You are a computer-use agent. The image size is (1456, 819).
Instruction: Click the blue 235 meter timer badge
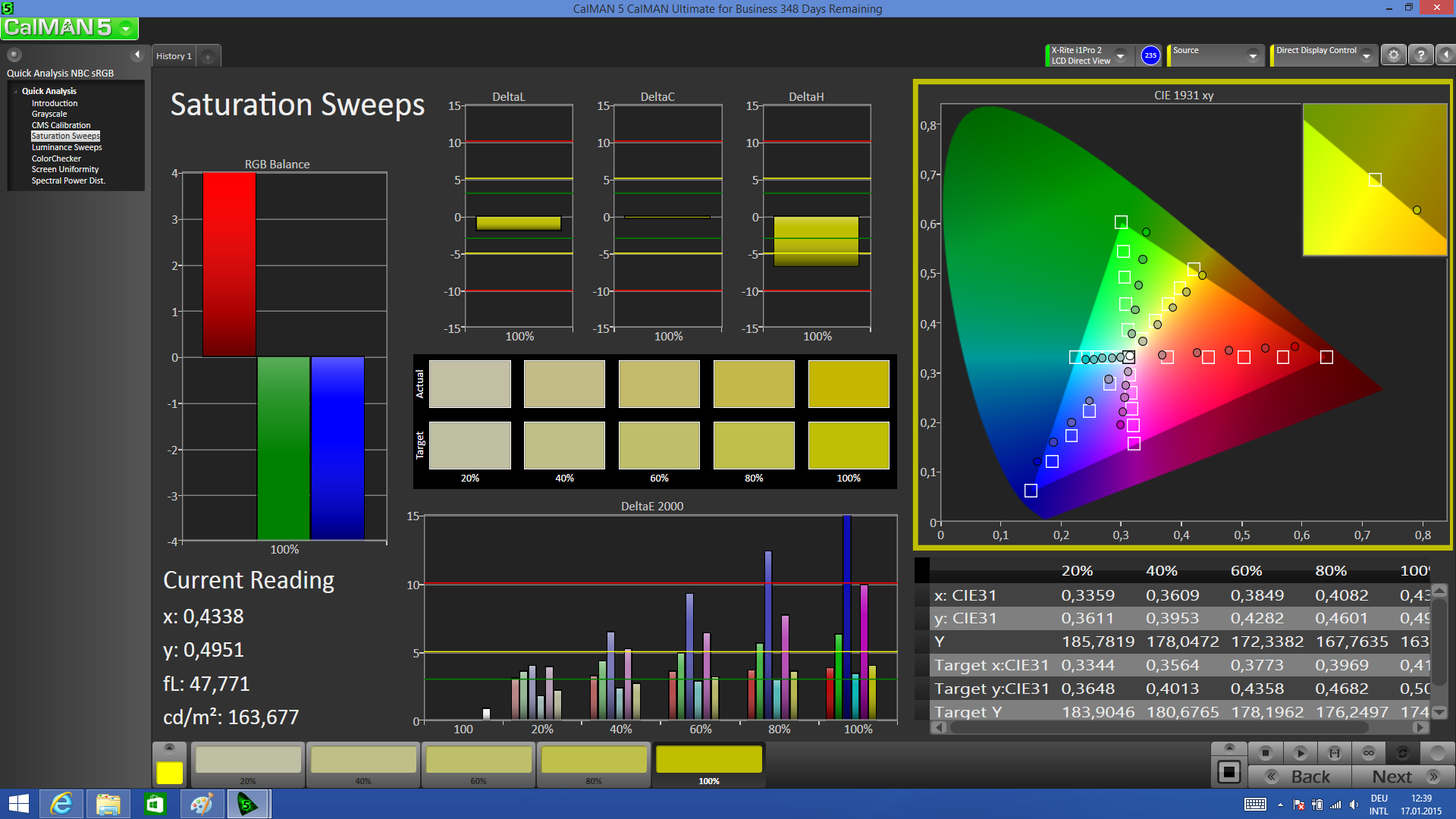(1150, 55)
